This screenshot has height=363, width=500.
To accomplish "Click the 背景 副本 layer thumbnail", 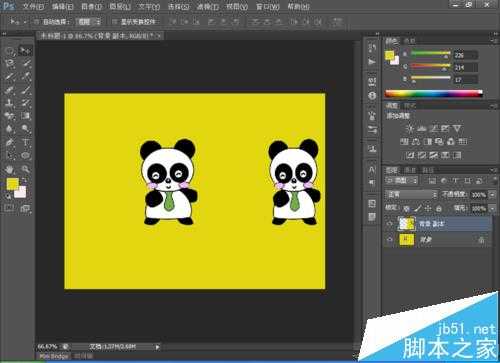I will click(407, 224).
